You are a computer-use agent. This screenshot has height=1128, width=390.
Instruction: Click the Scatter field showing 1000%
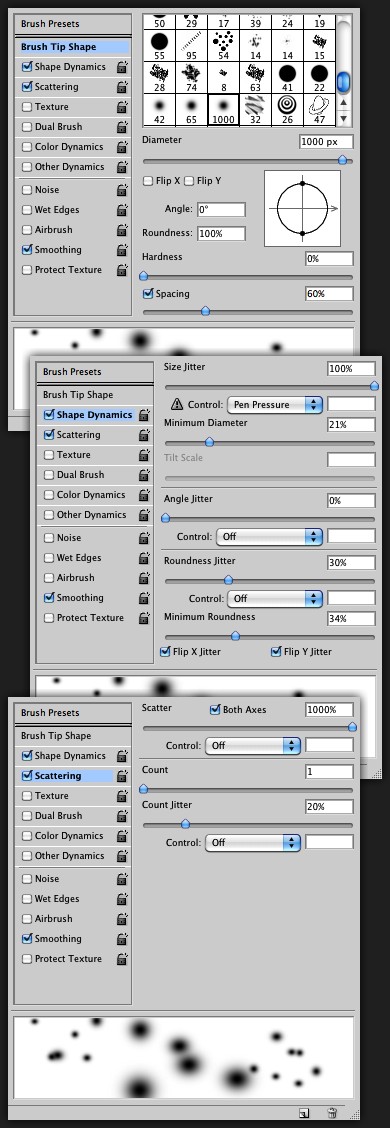[329, 710]
